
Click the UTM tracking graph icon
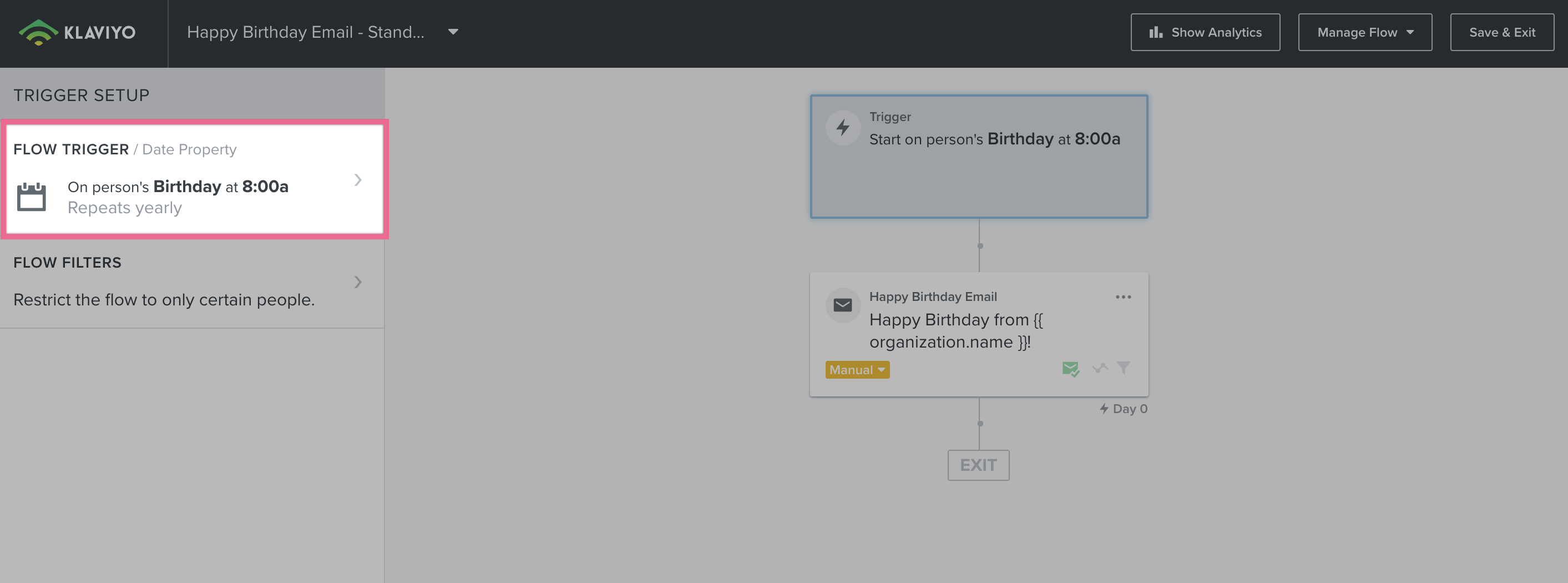click(1100, 368)
